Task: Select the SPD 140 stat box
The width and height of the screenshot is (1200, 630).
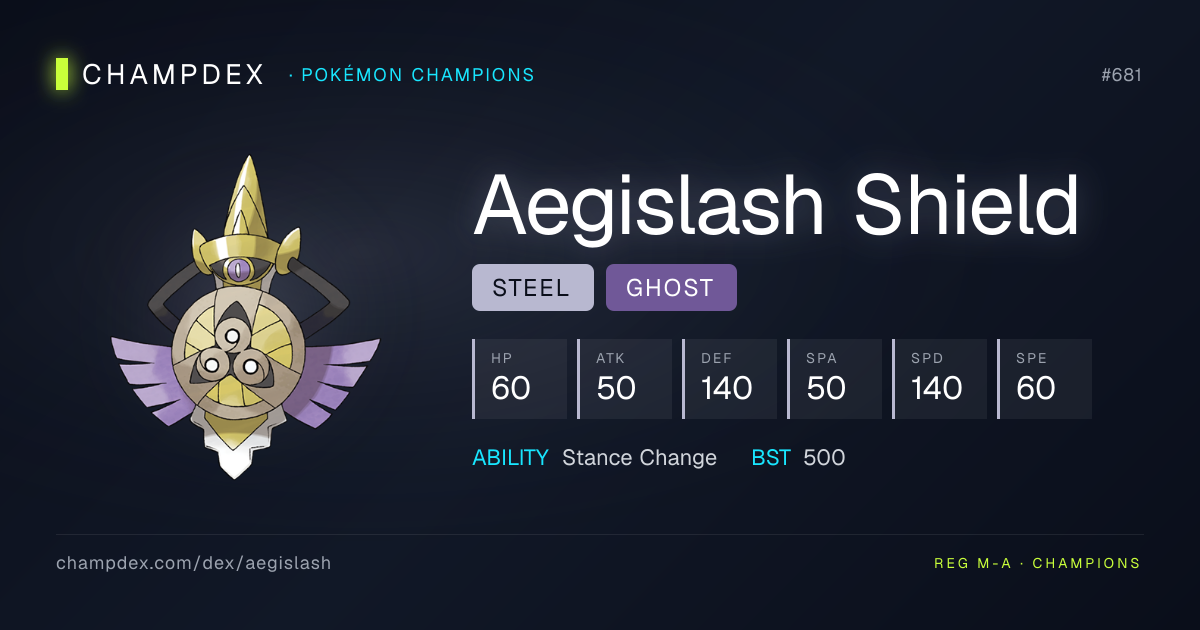Action: click(x=940, y=378)
